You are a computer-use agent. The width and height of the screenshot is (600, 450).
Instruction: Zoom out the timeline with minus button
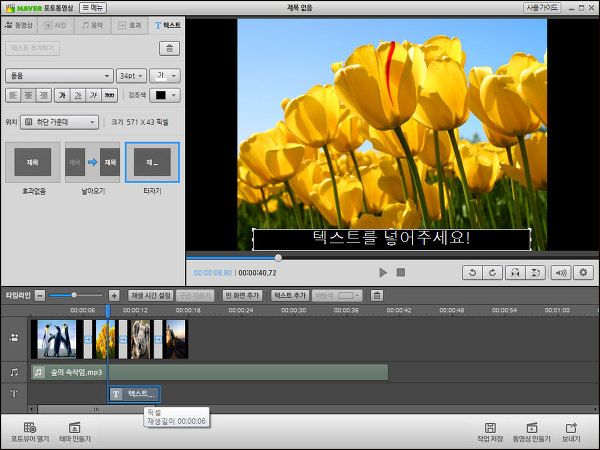click(x=40, y=295)
